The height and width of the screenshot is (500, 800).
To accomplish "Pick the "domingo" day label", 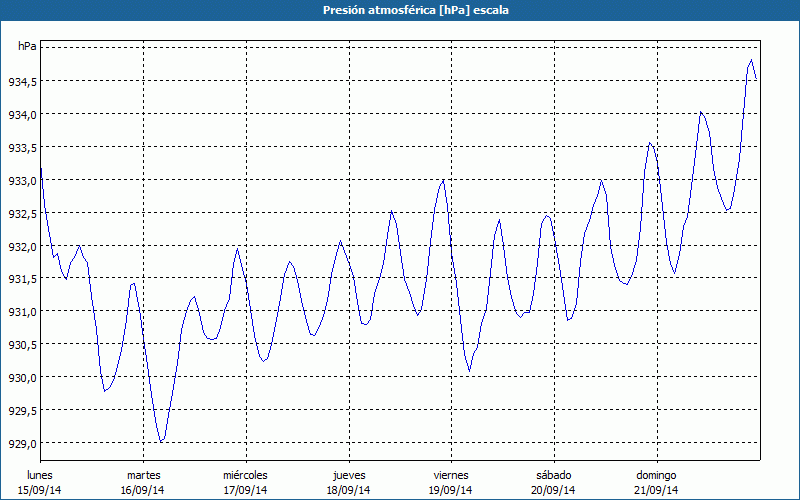I will coord(656,475).
